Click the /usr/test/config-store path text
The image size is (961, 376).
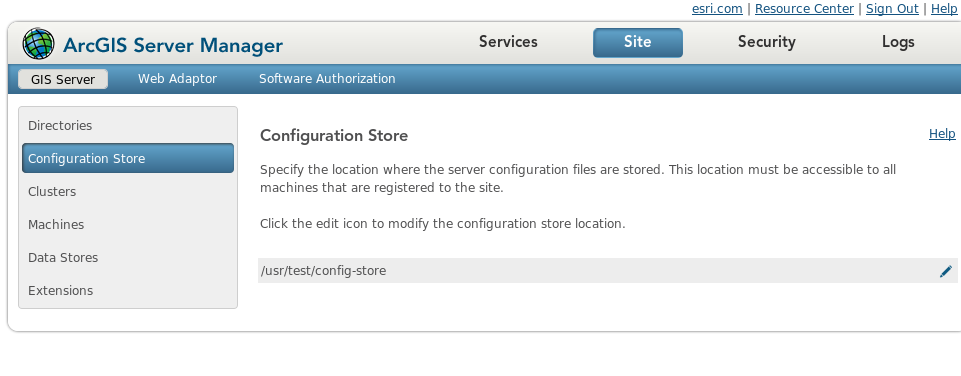[323, 270]
